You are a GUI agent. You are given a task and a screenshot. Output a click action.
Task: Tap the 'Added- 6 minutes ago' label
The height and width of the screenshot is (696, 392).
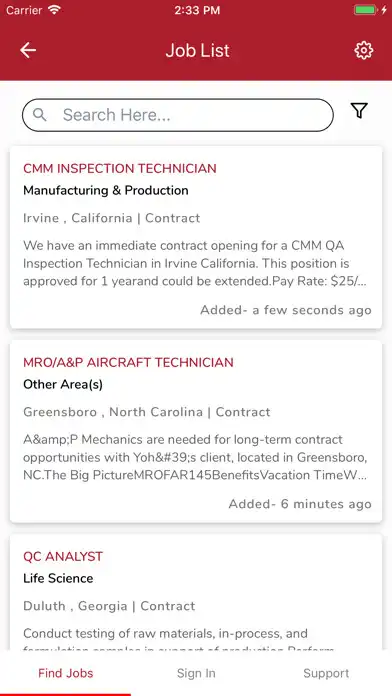pos(300,504)
